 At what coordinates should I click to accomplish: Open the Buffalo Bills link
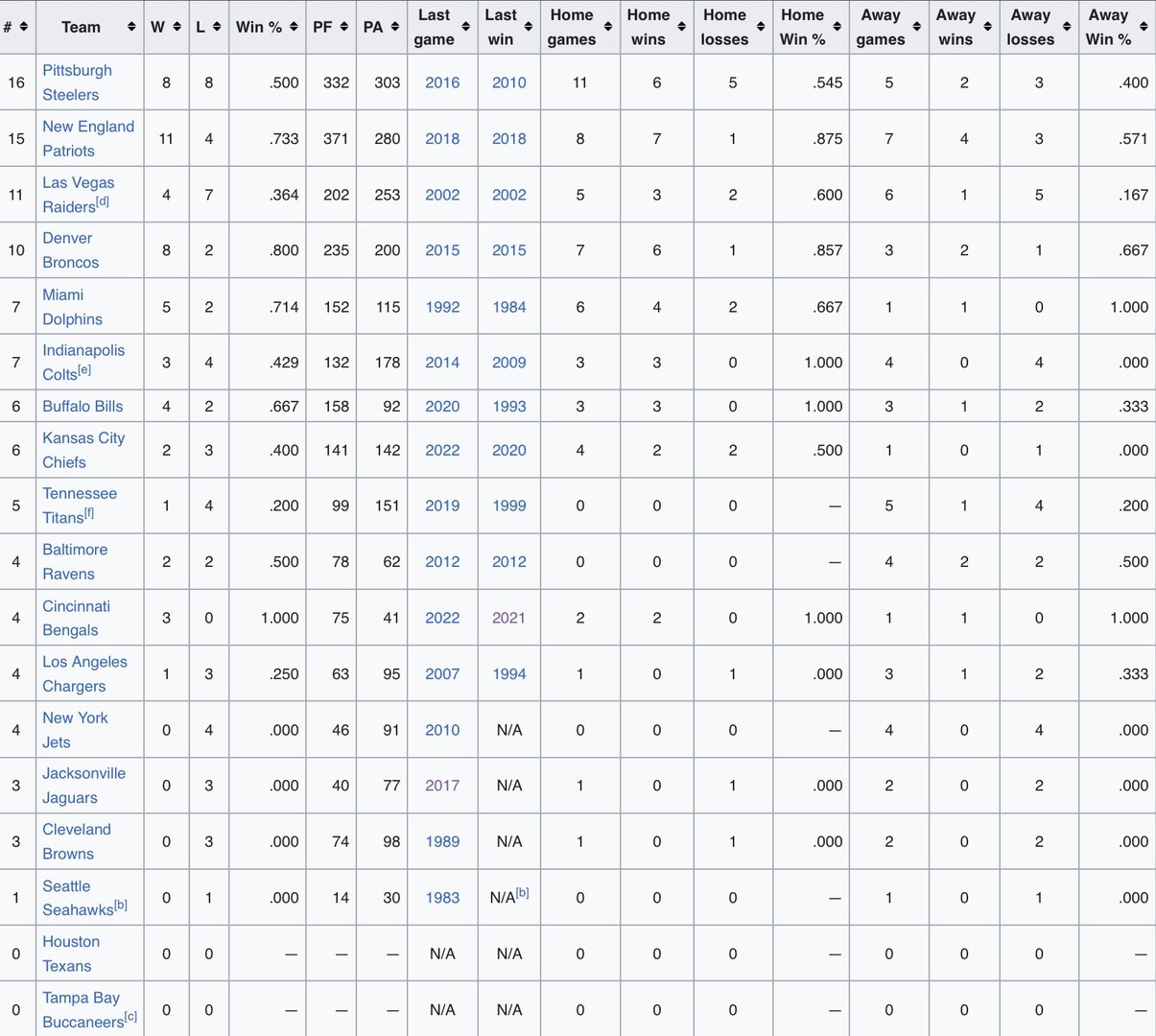(x=83, y=406)
